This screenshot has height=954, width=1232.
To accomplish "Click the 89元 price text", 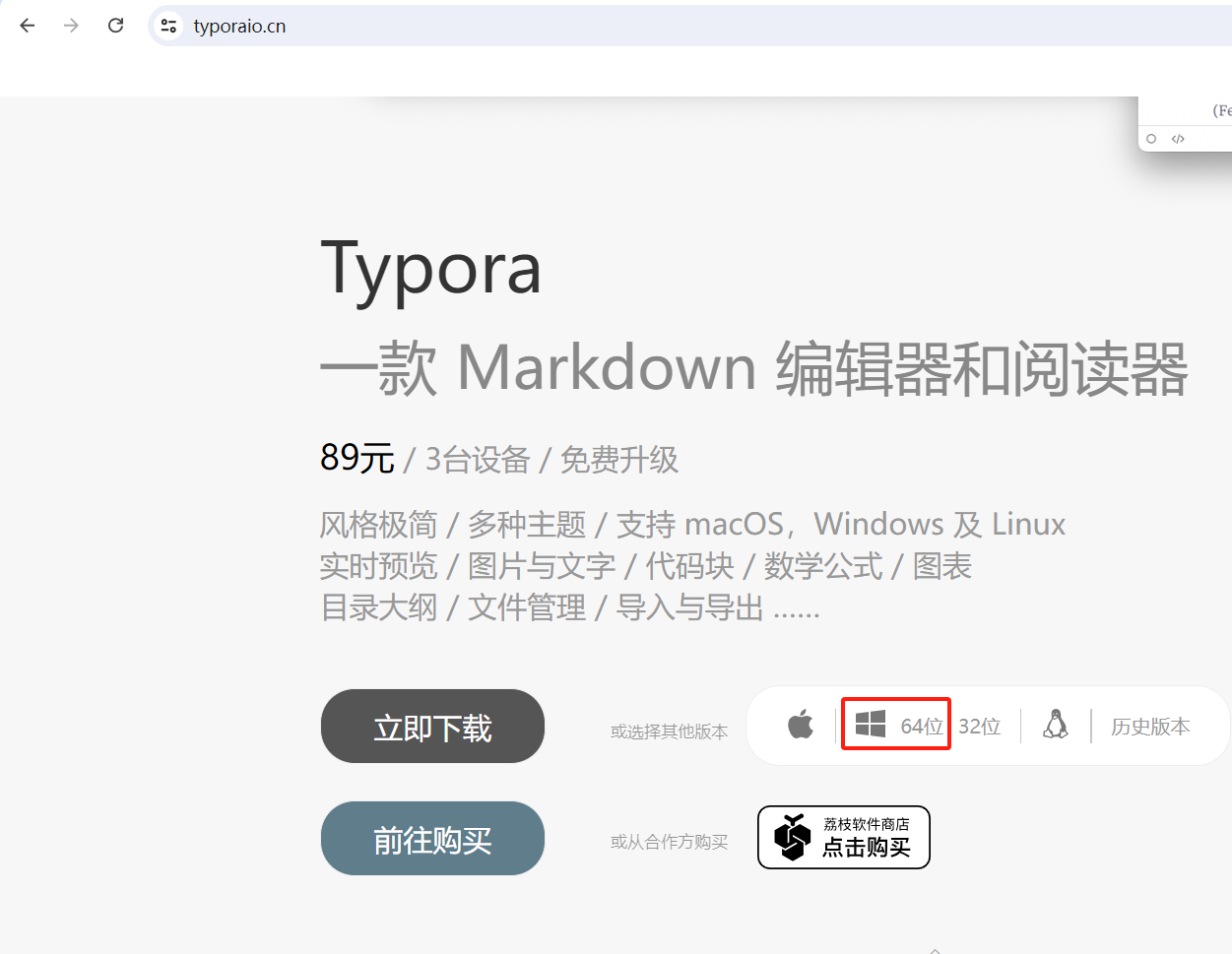I will tap(357, 459).
